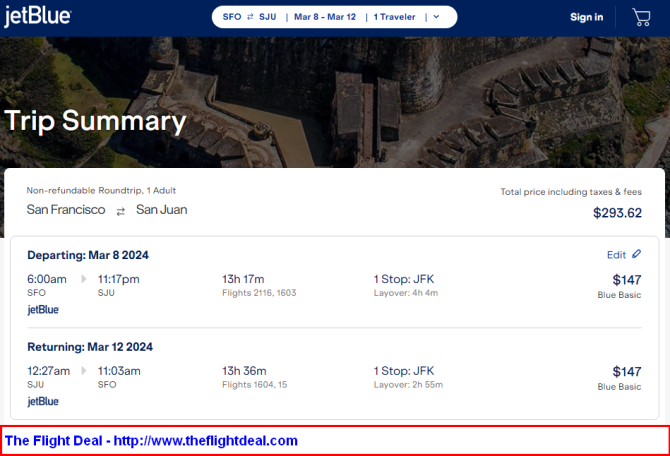Click duration 13h 36m
This screenshot has width=670, height=456.
point(244,371)
